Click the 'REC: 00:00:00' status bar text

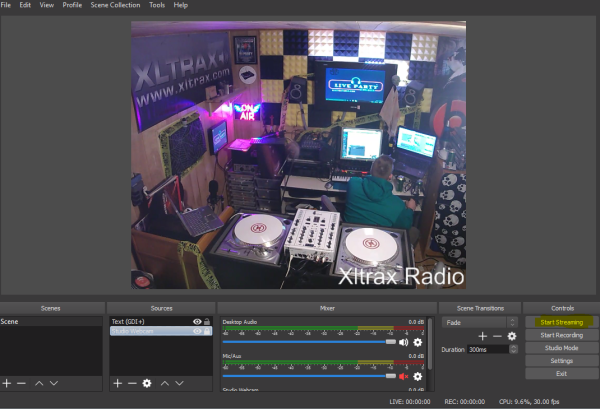pos(465,401)
